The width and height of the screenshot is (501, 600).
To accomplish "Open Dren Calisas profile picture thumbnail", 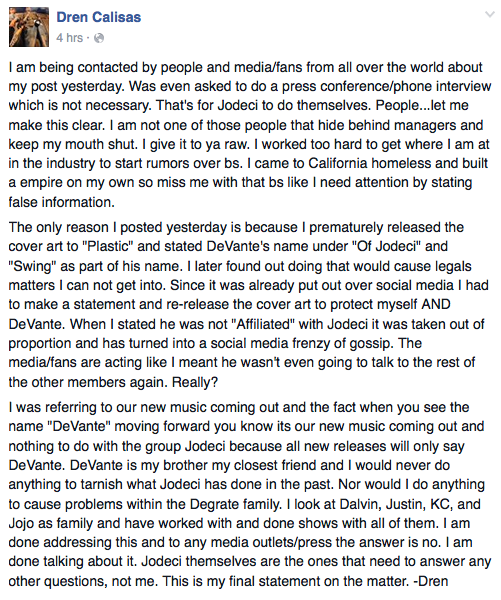I will (x=29, y=27).
